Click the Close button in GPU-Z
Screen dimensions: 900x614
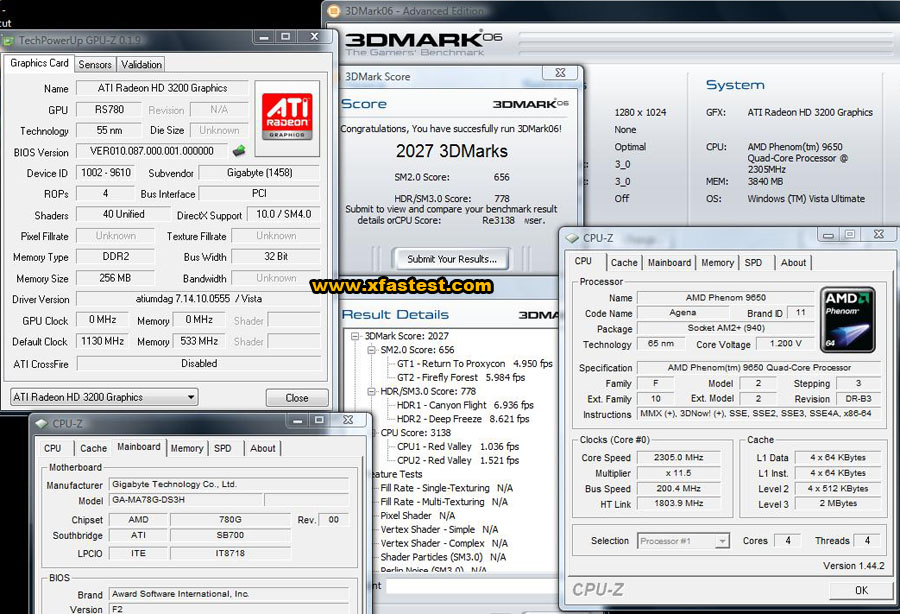297,398
